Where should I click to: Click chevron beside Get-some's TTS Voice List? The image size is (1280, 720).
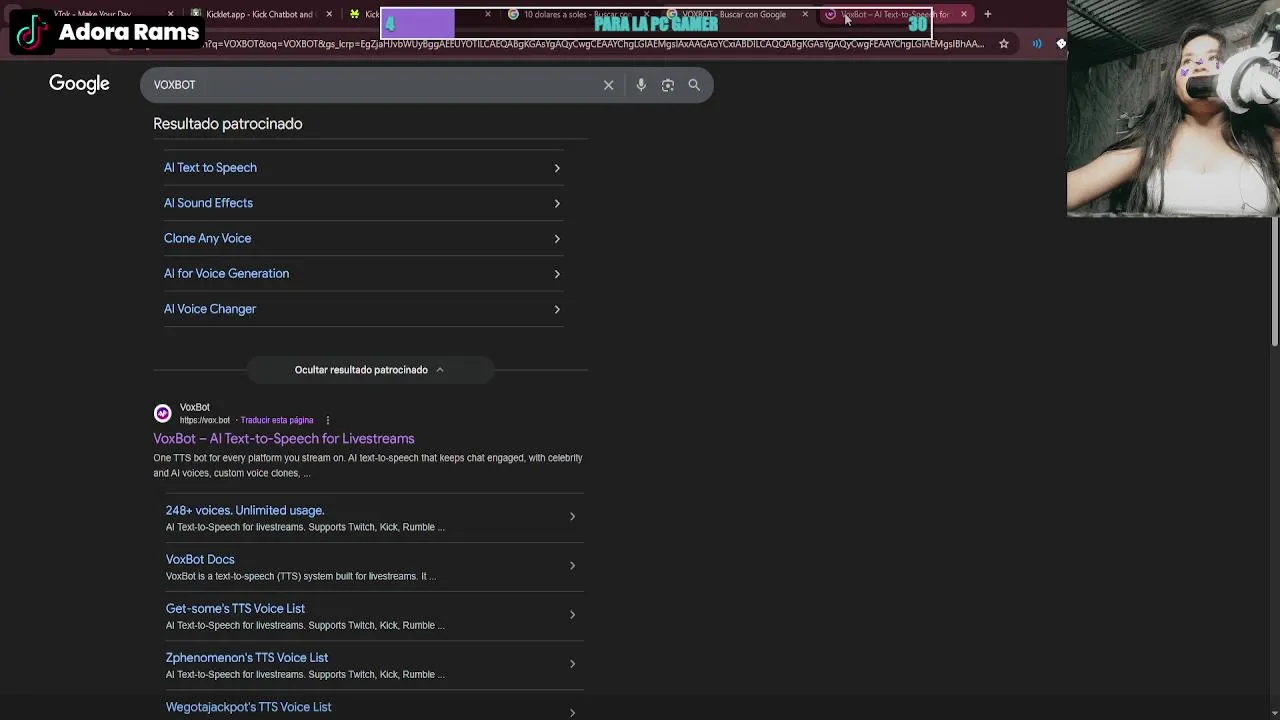click(x=572, y=615)
